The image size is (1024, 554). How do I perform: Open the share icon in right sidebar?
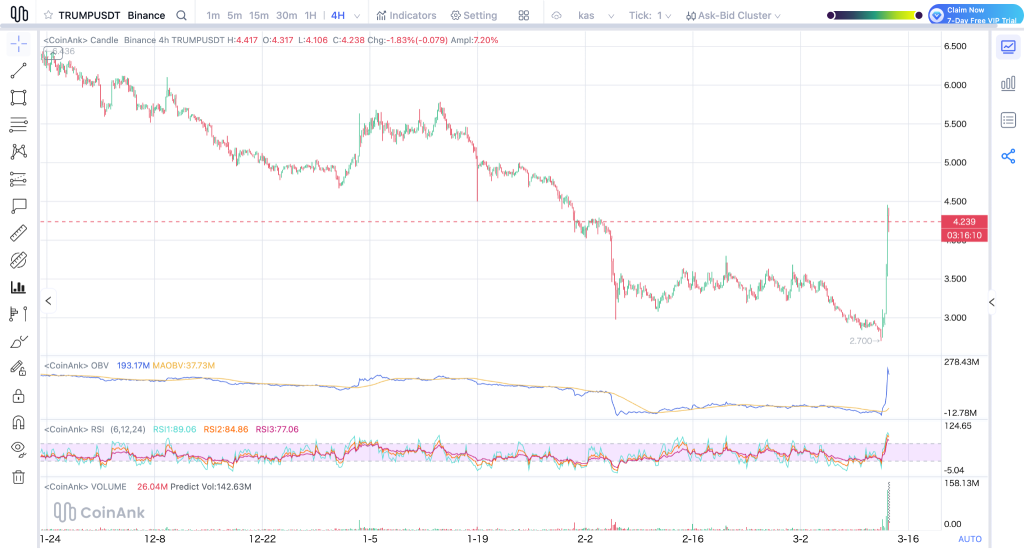[x=1008, y=156]
